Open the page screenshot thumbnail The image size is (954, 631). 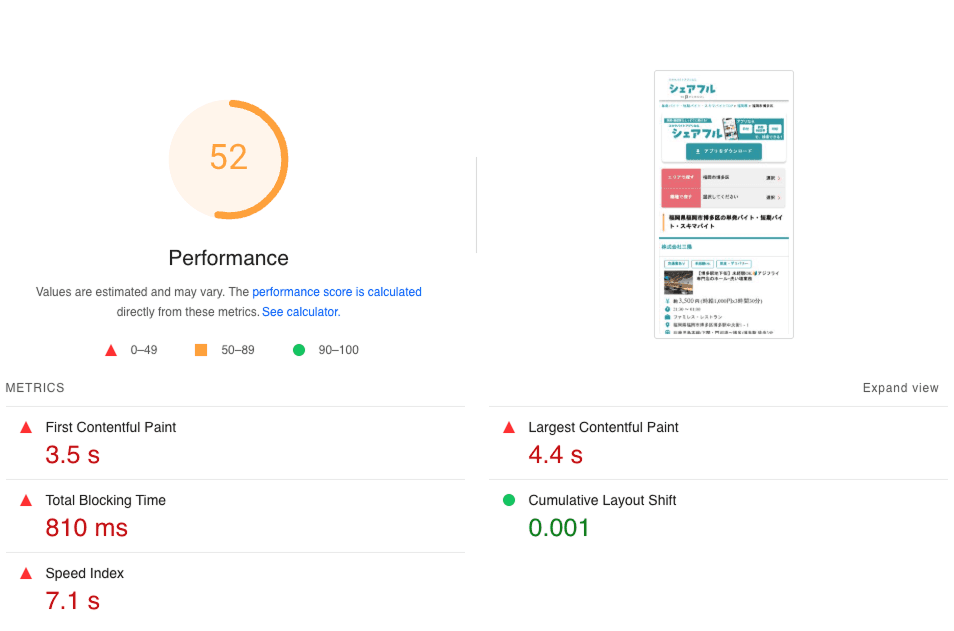coord(724,204)
